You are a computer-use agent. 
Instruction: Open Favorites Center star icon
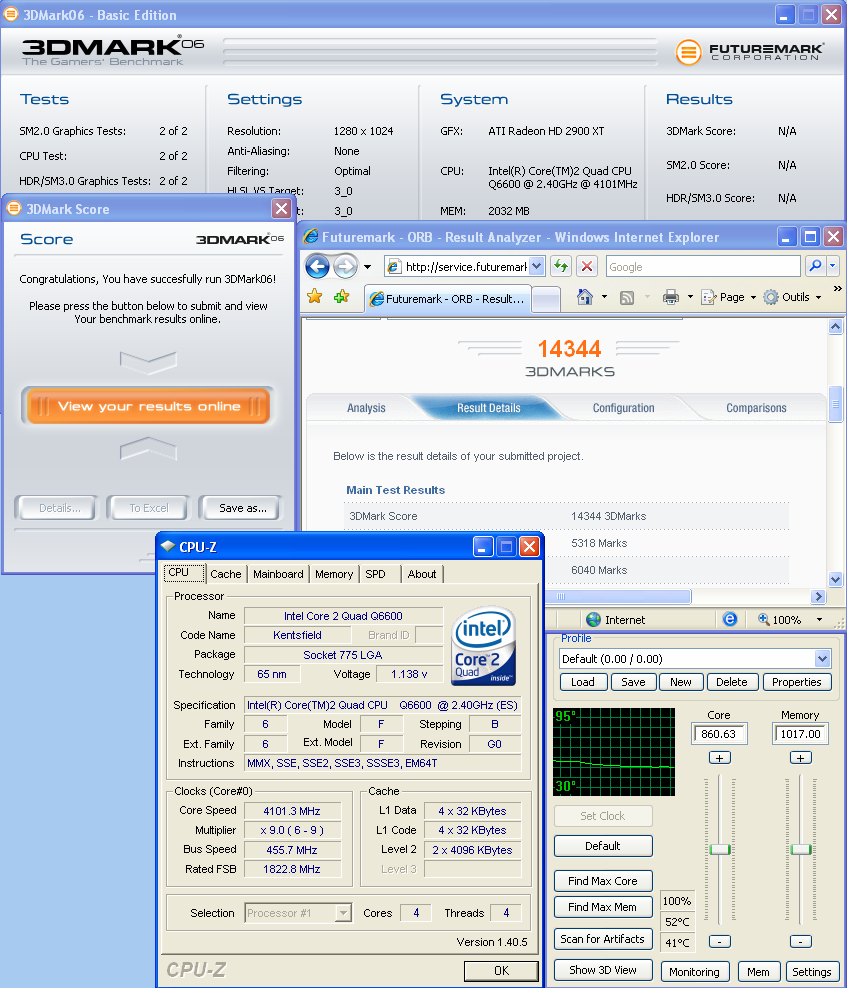pos(314,297)
